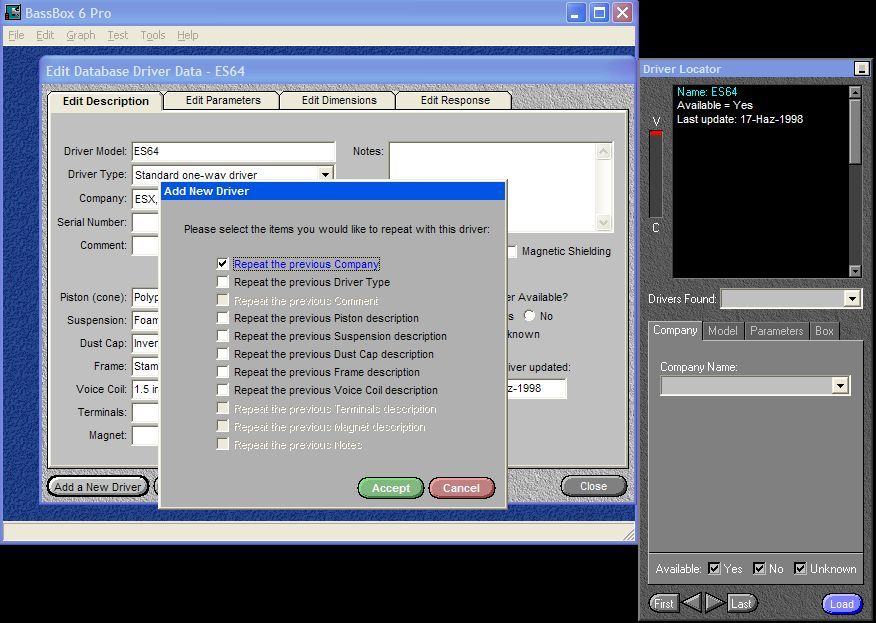Enable Repeat the previous Voice Coil description
The image size is (876, 623).
tap(223, 390)
